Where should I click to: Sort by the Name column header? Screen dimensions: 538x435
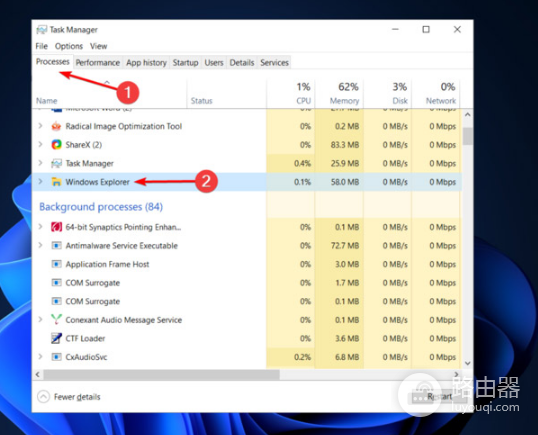[x=110, y=94]
